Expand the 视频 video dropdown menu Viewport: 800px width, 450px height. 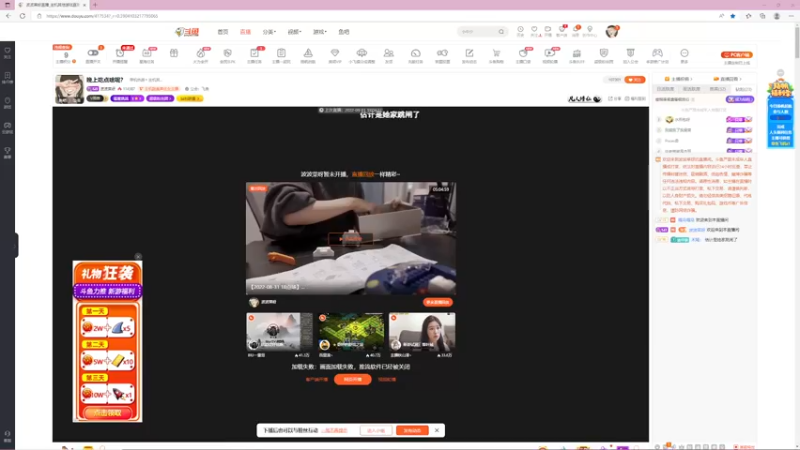pos(294,32)
